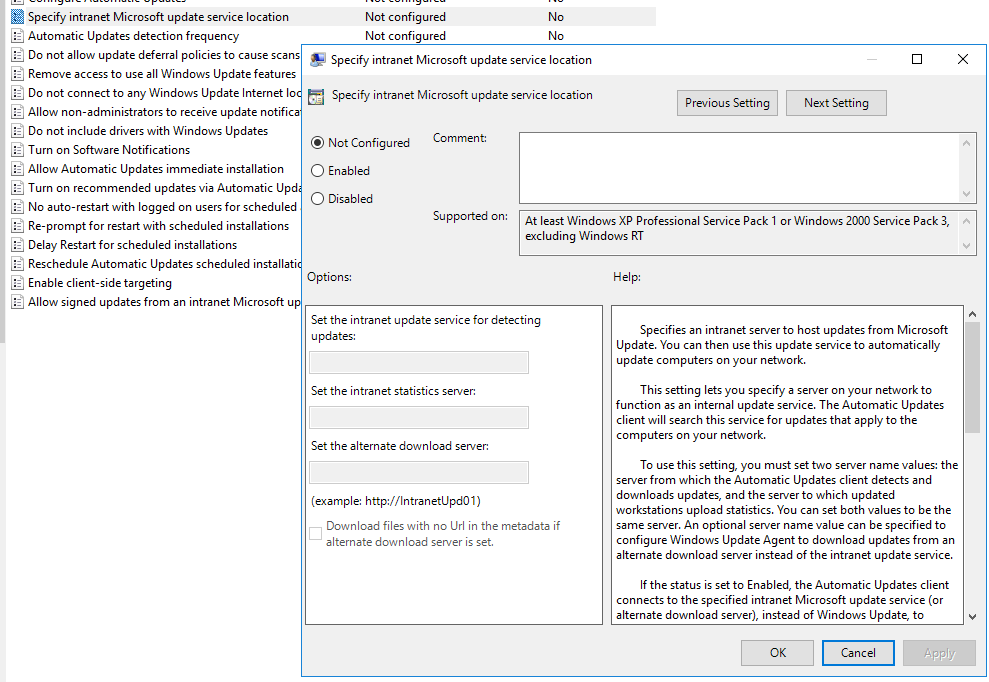Screen dimensions: 989x682
Task: Click the icon beside 'Allow Automatic Updates immediate installation'
Action: 18,168
